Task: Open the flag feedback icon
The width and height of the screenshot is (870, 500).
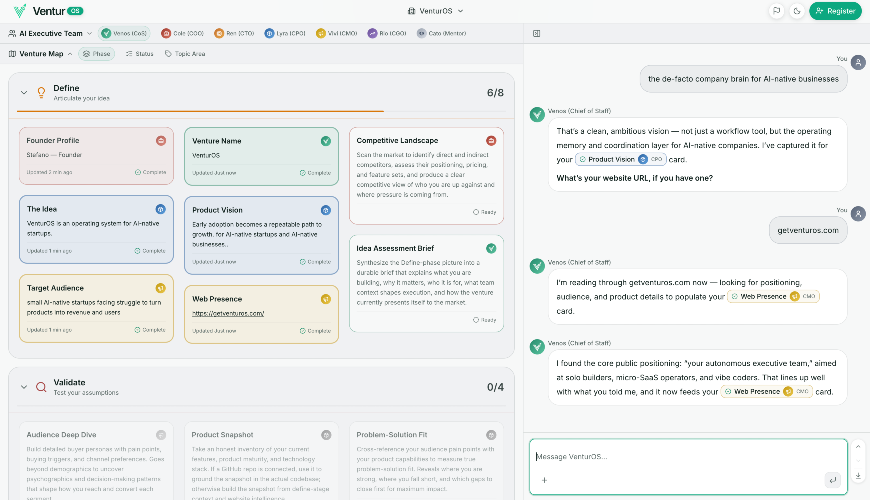Action: point(776,11)
